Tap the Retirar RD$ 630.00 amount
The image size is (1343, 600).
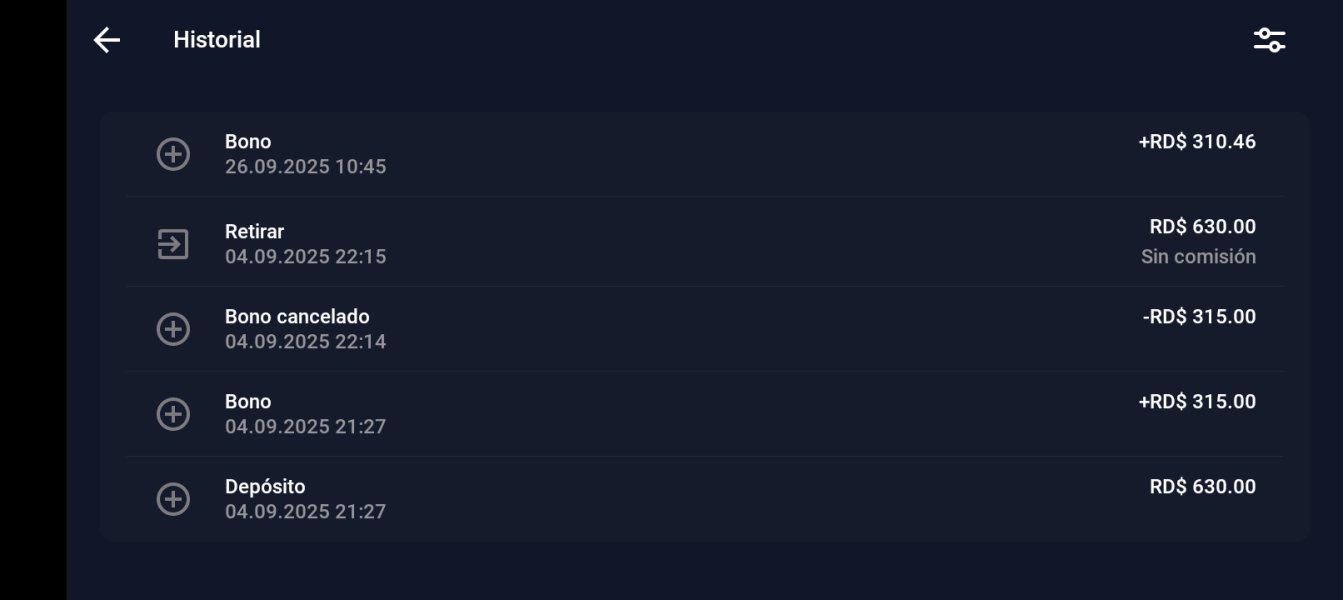(1202, 227)
